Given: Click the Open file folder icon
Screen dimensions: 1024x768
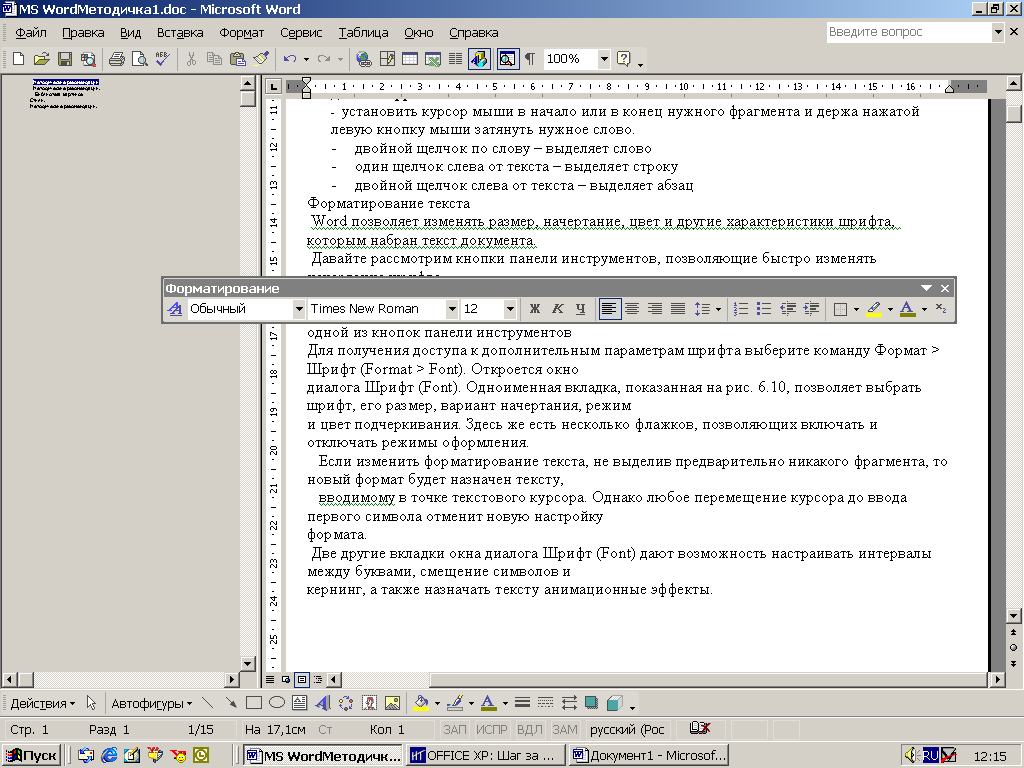Looking at the screenshot, I should click(41, 59).
